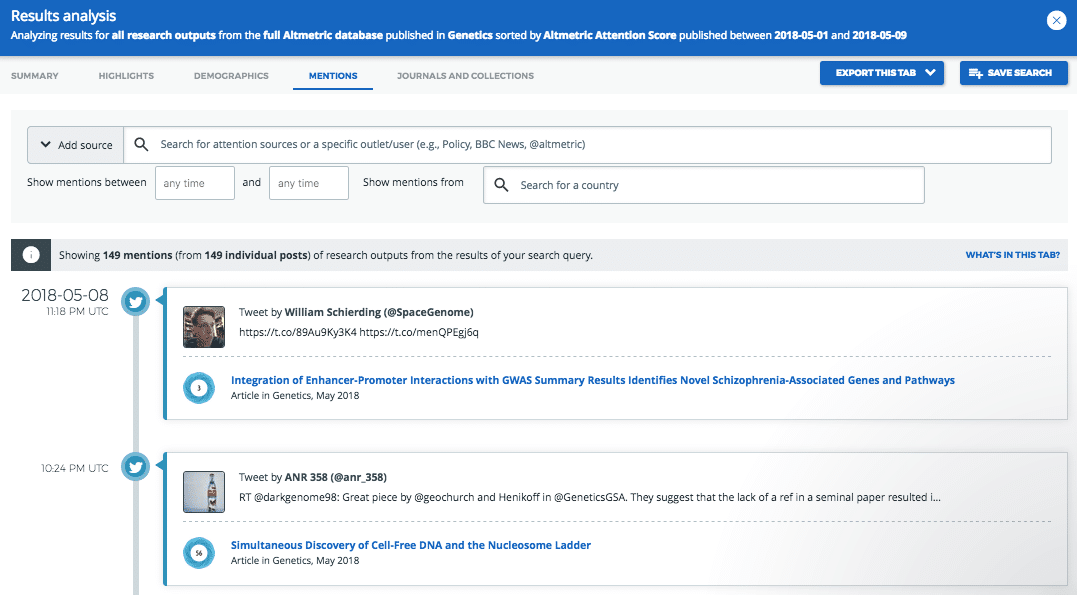Open the Export This Tab dropdown

click(881, 73)
